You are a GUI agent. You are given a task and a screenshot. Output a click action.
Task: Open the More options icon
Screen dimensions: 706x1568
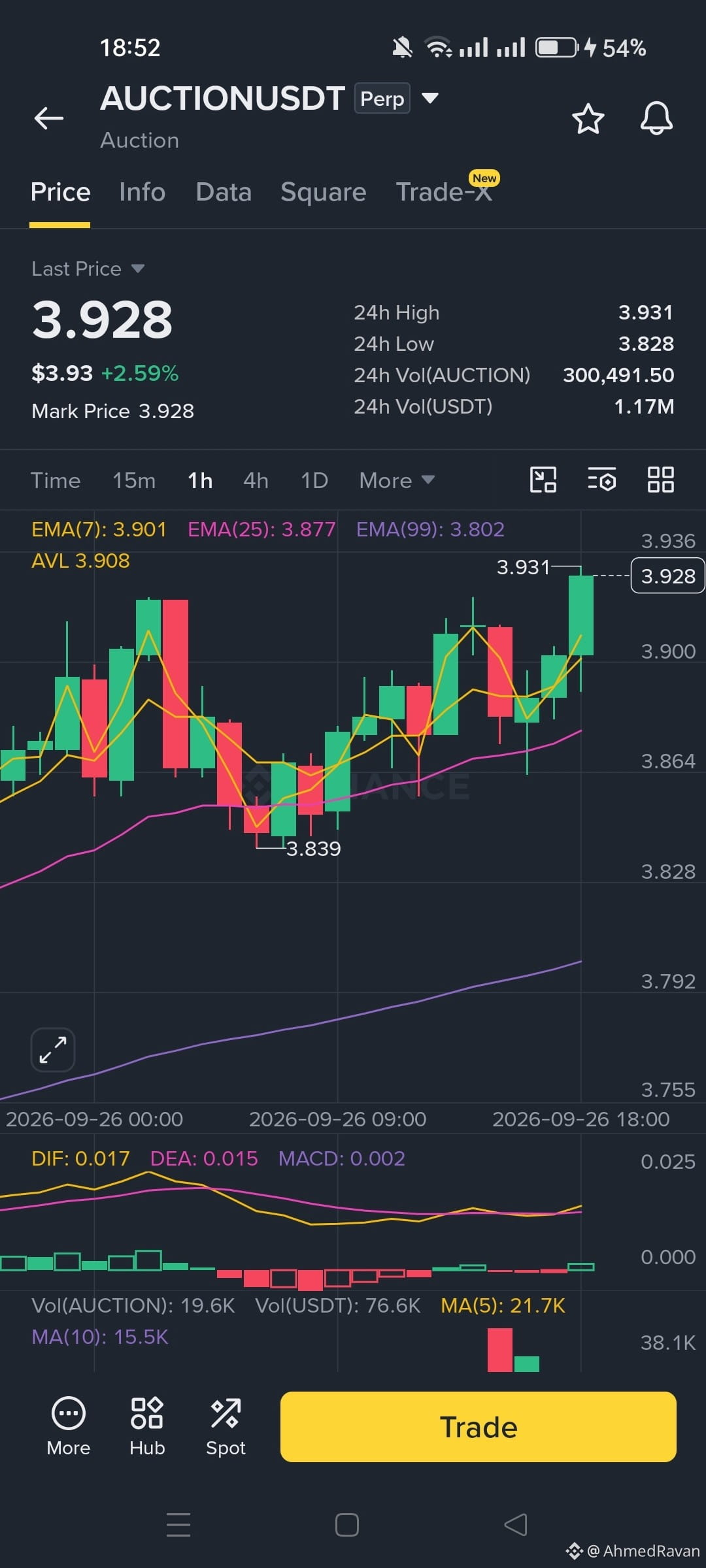click(69, 1426)
